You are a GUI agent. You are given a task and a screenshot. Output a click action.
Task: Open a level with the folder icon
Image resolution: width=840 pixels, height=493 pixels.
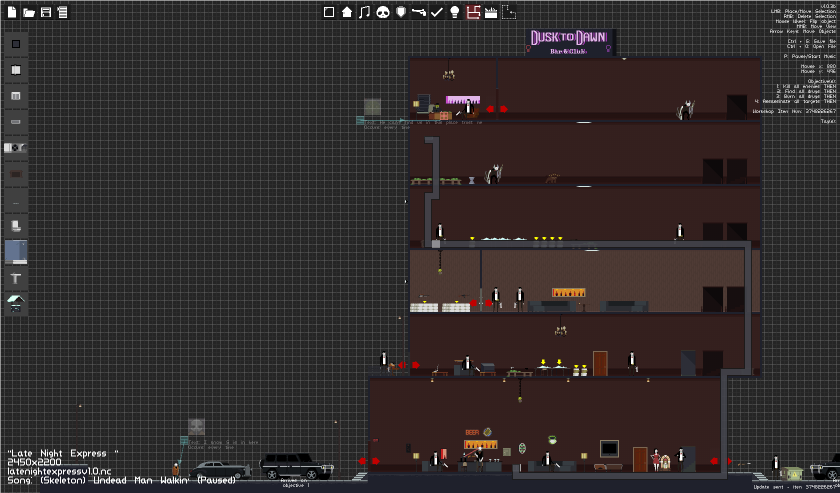point(29,12)
